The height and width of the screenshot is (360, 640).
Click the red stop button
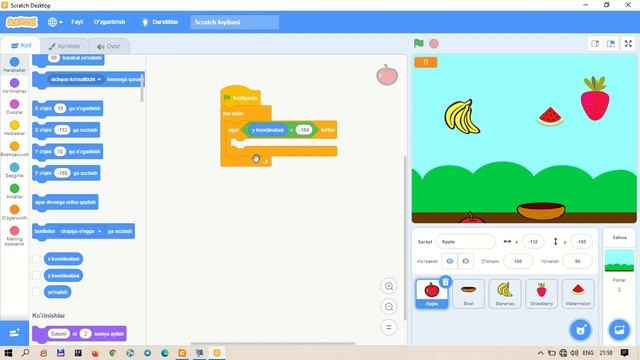pos(434,43)
